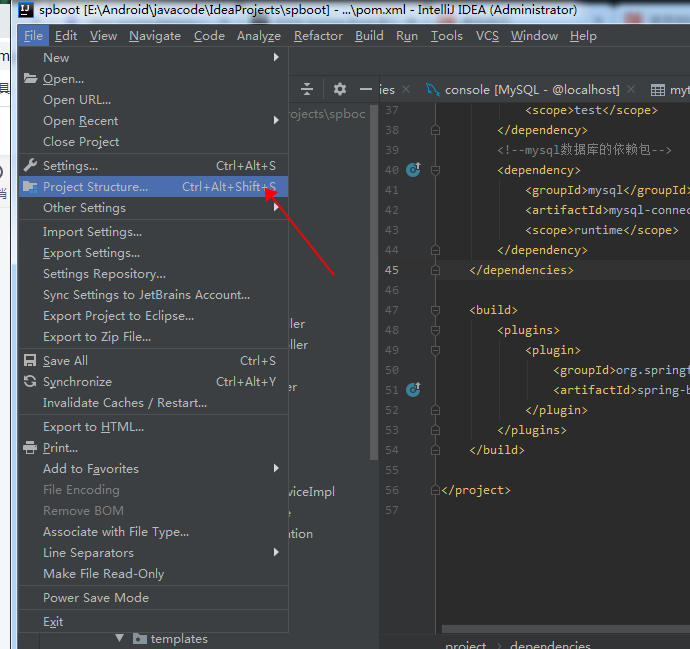Choose Export to Zip File...
Viewport: 690px width, 649px height.
pos(154,337)
